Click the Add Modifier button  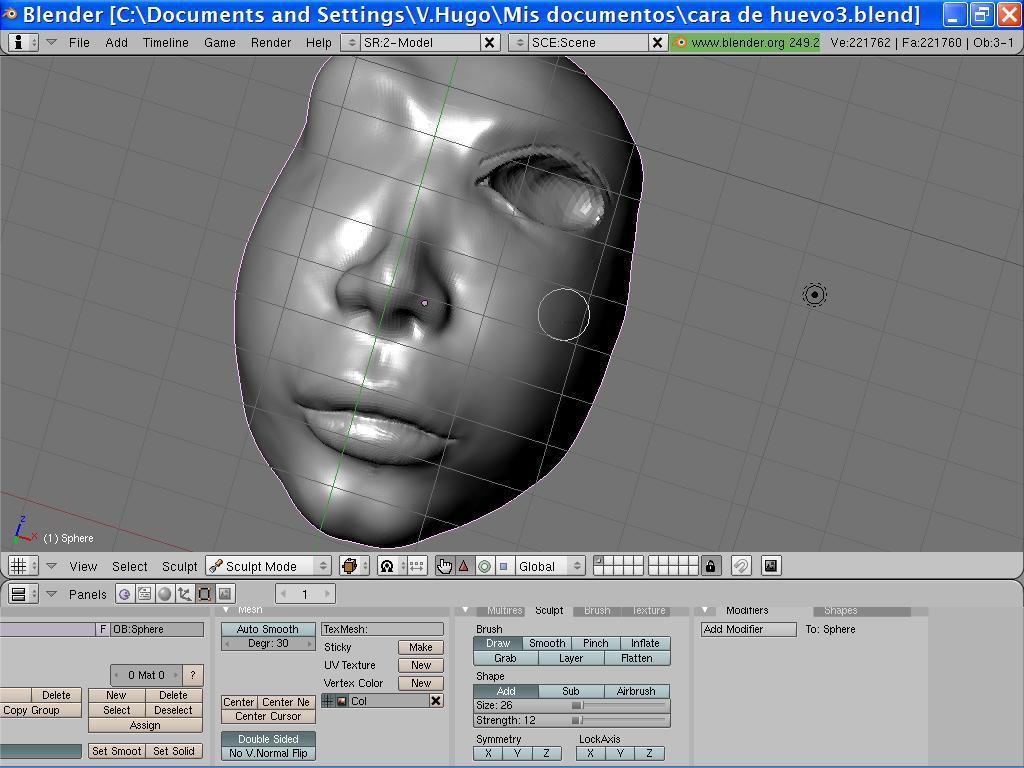tap(749, 629)
